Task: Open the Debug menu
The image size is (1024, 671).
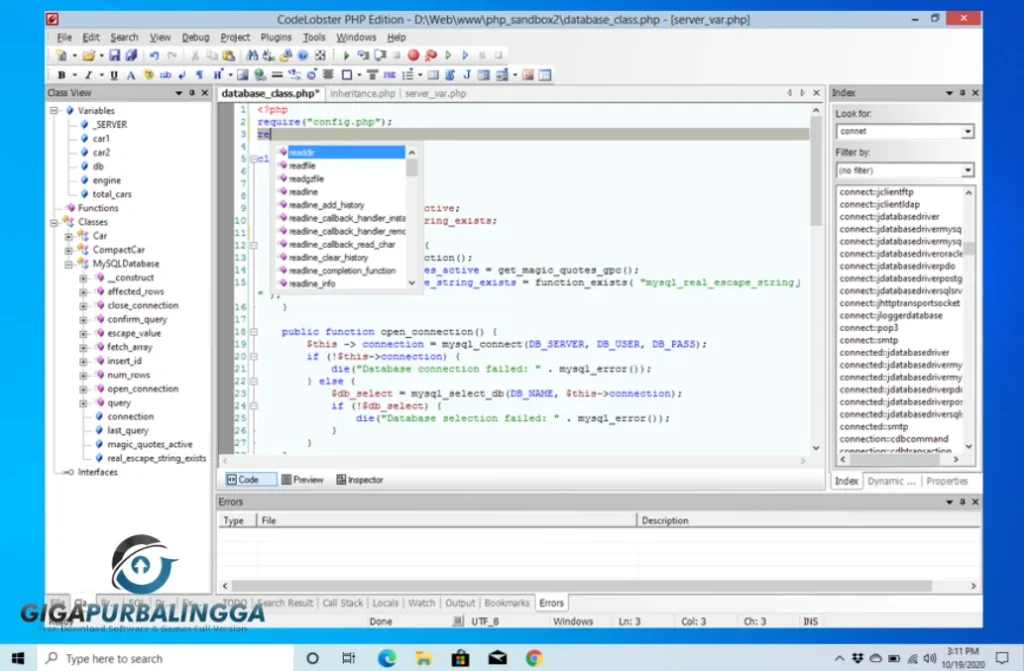Action: [196, 37]
